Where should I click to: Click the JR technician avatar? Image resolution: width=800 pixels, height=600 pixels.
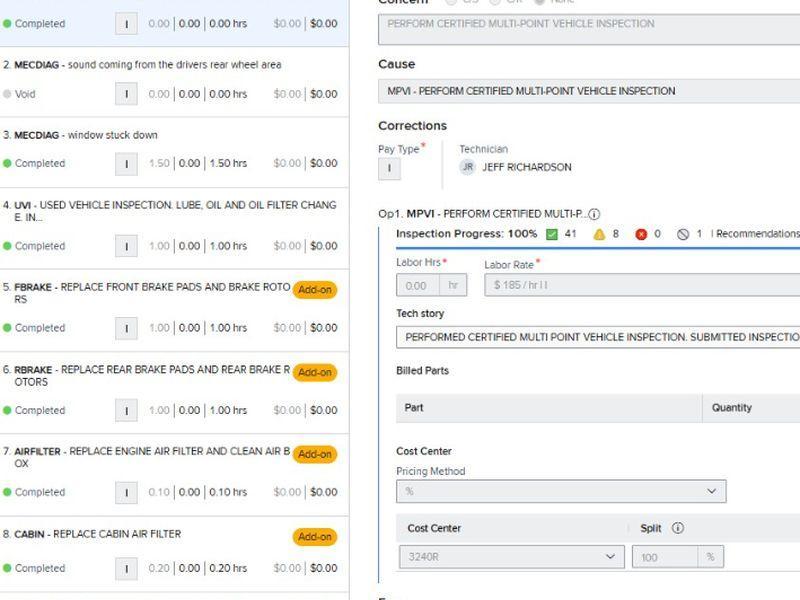point(467,167)
